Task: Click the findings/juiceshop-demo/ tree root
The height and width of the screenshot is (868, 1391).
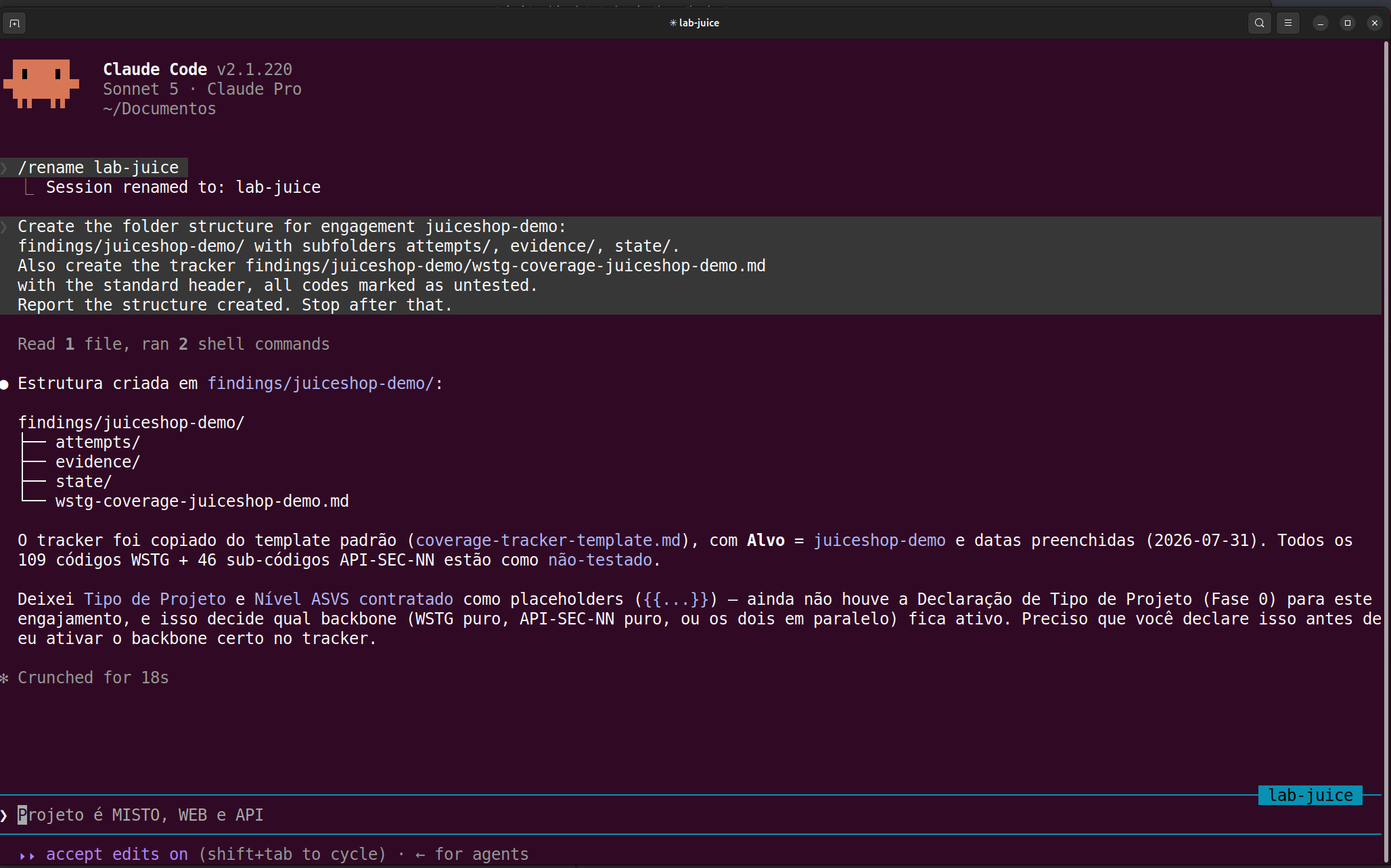Action: tap(131, 423)
